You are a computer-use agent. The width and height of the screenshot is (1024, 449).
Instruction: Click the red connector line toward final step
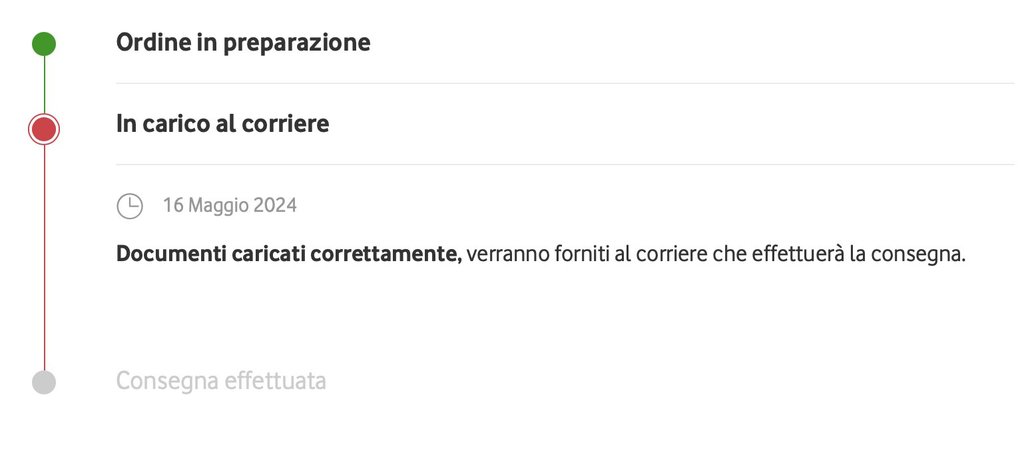44,260
